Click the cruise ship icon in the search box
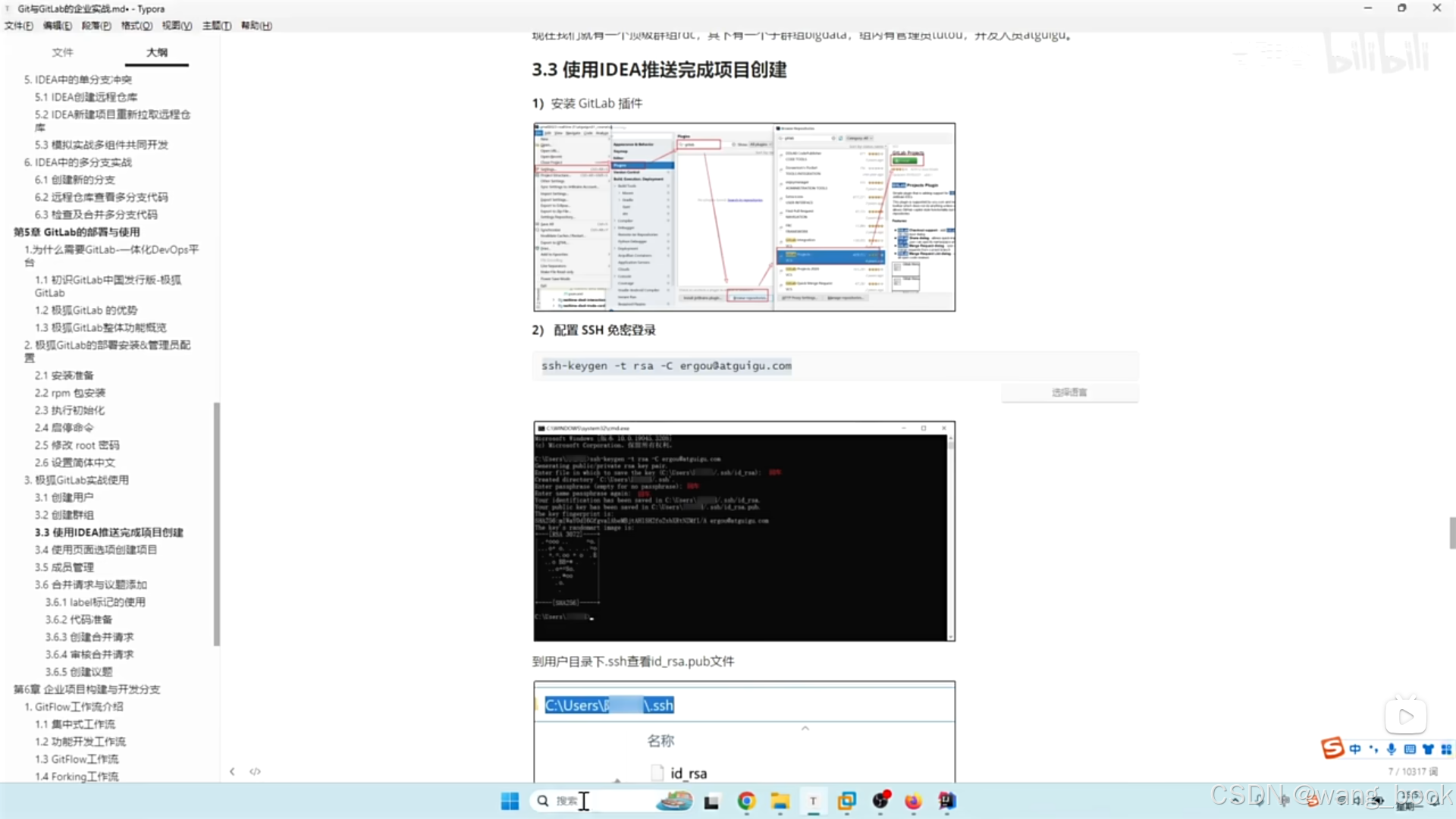The height and width of the screenshot is (819, 1456). point(674,801)
